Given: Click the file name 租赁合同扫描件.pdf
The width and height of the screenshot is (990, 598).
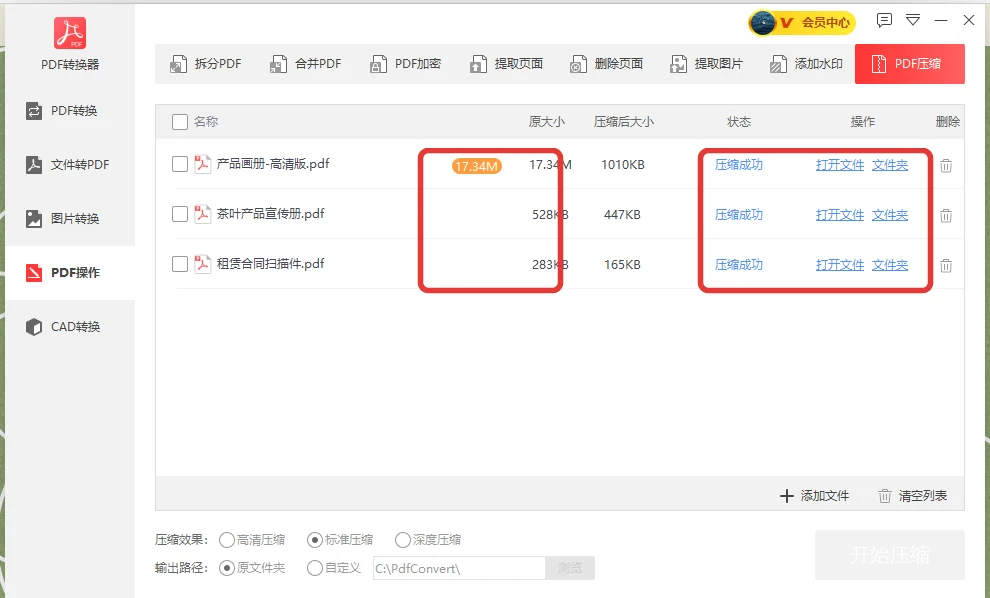Looking at the screenshot, I should 270,264.
